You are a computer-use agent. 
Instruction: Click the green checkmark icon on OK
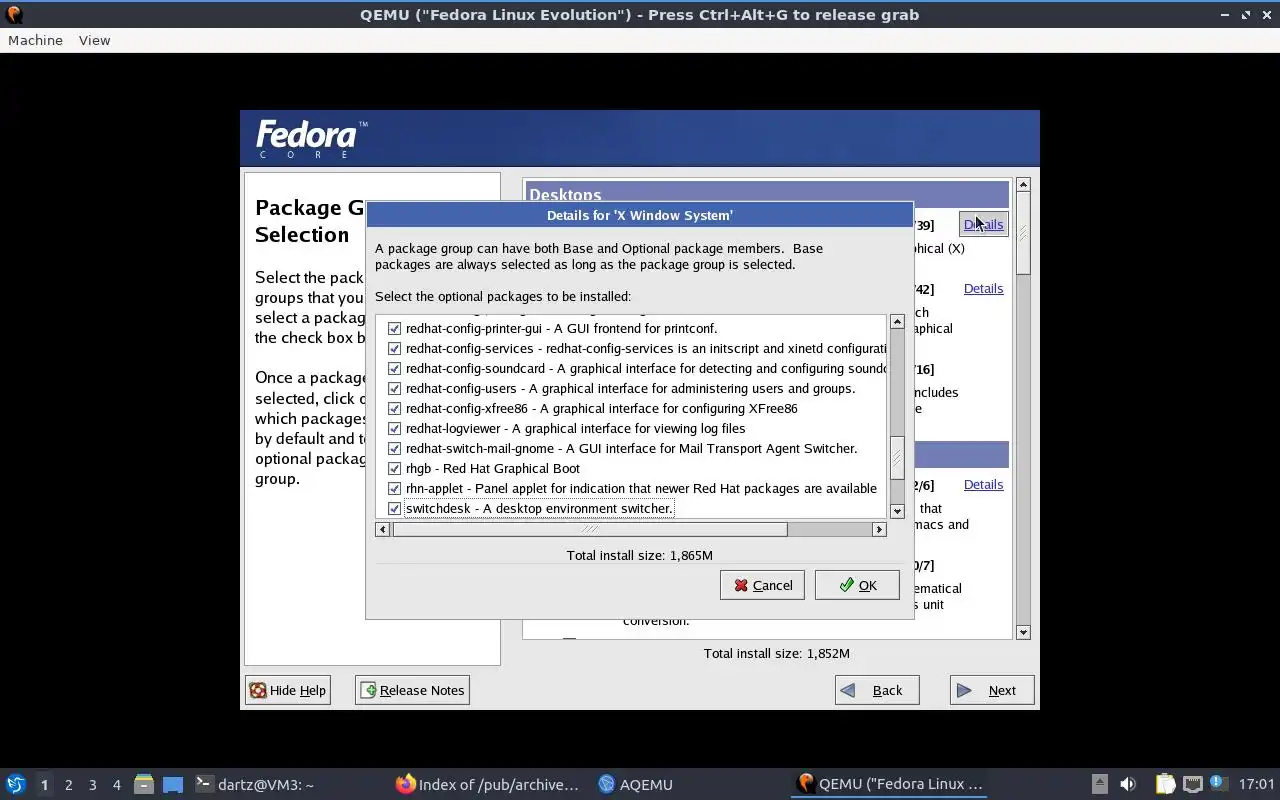(x=847, y=585)
